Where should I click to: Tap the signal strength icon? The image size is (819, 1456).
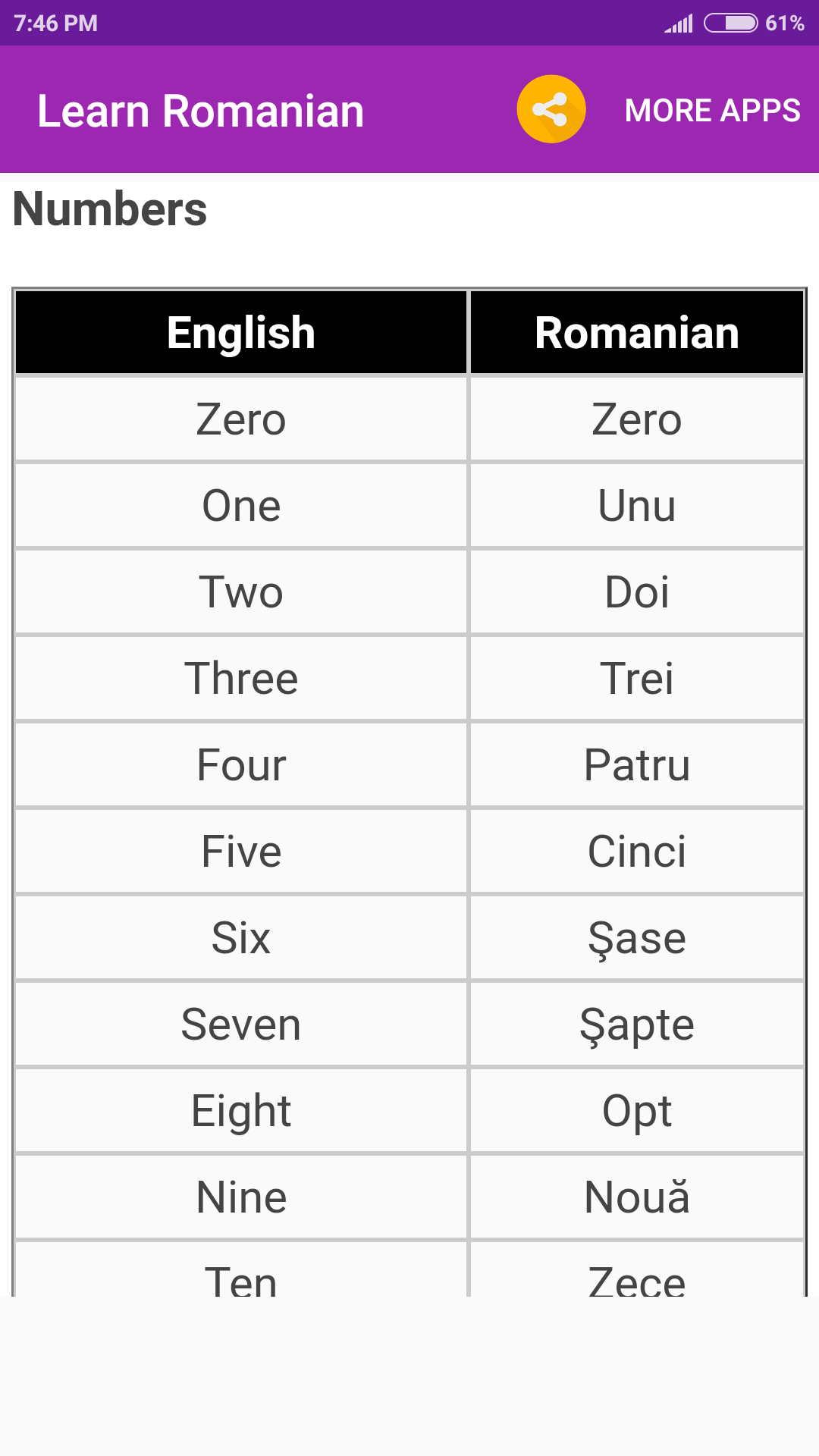[679, 24]
